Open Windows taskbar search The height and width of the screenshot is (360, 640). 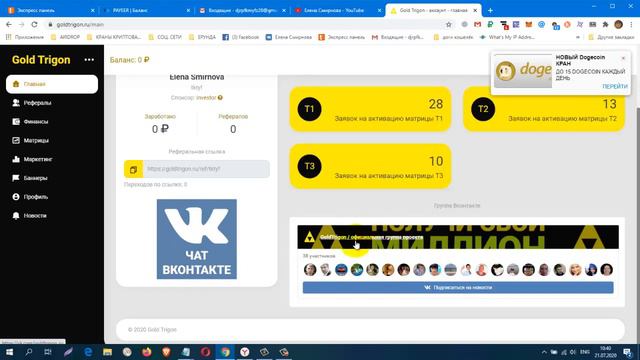(x=29, y=352)
